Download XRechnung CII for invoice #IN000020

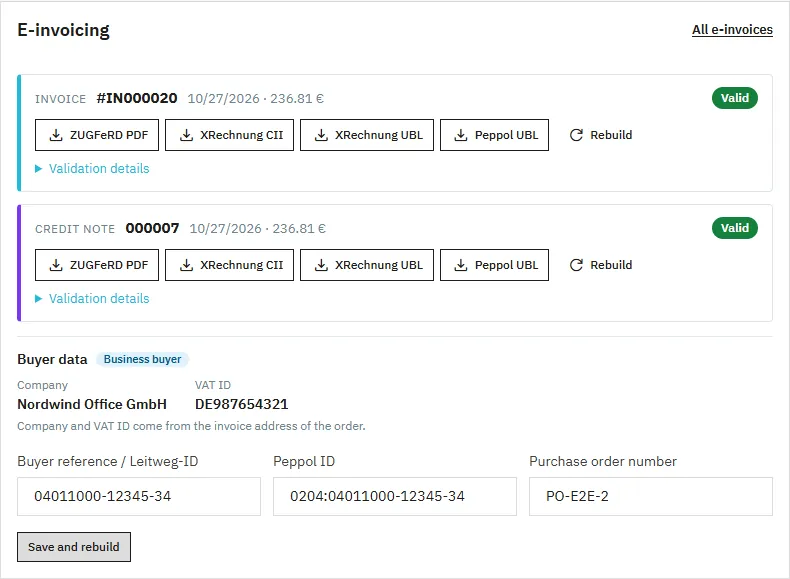[x=229, y=135]
